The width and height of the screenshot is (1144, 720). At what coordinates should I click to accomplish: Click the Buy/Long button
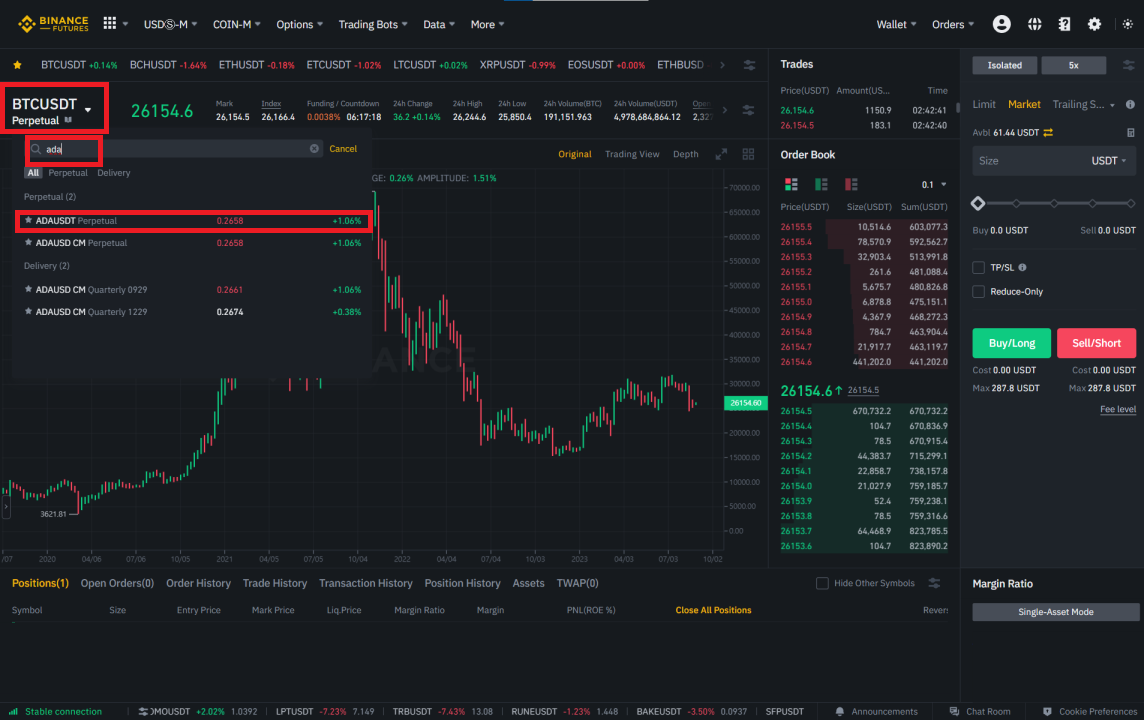tap(1011, 343)
